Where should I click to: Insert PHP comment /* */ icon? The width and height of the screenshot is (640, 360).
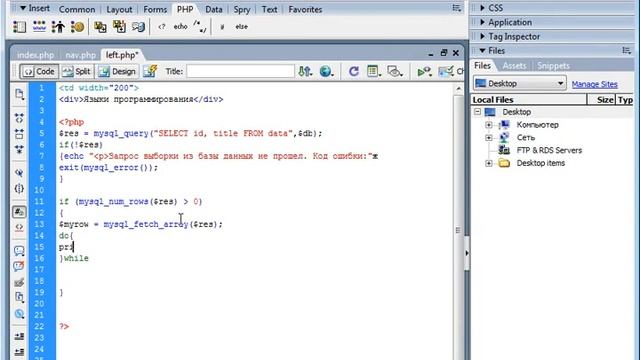point(200,27)
